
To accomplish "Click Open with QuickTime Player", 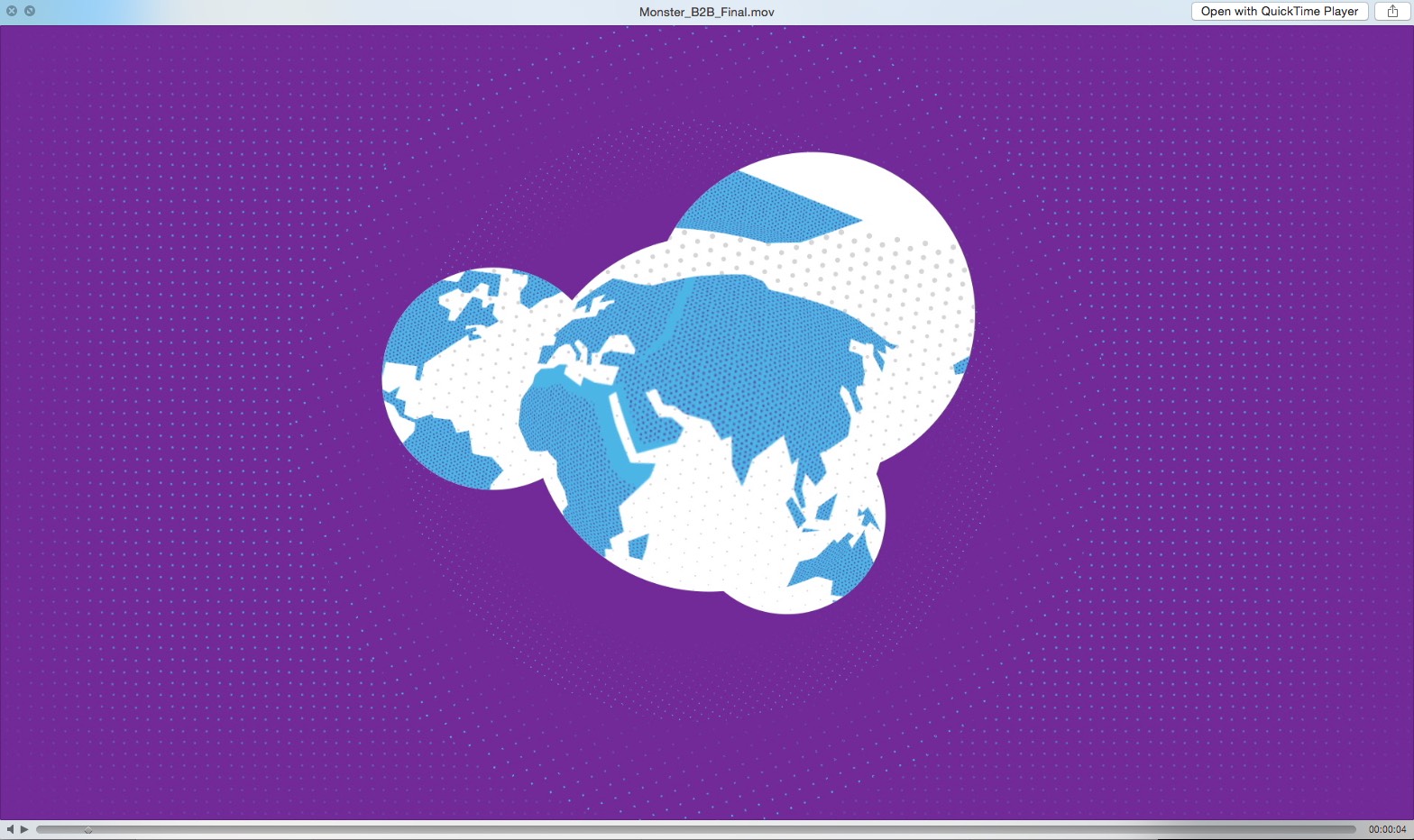I will [x=1279, y=12].
